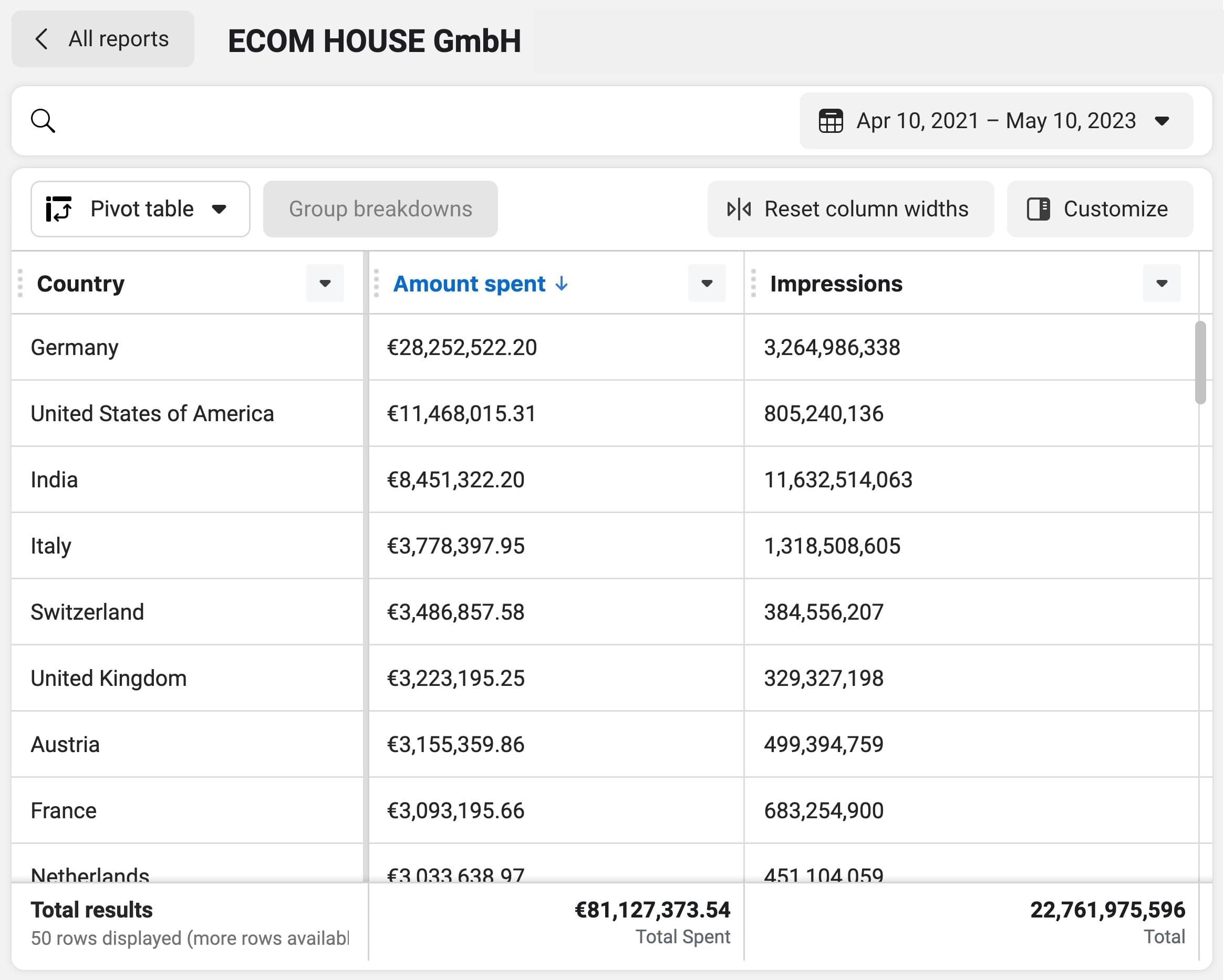
Task: Click the Amount spent column drag handle
Action: point(376,283)
